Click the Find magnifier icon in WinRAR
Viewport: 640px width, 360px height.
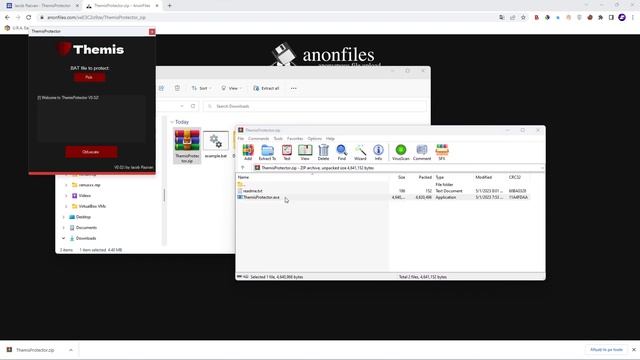[x=342, y=152]
